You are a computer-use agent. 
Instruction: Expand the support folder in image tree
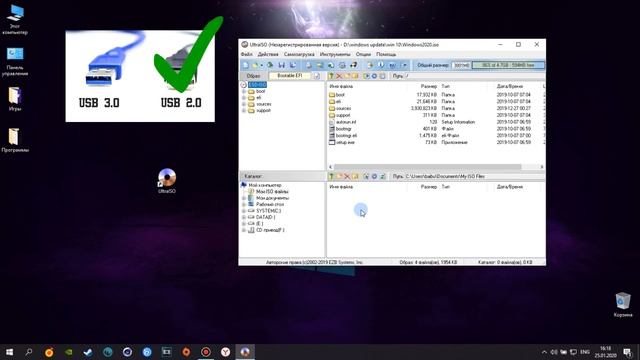tap(244, 111)
